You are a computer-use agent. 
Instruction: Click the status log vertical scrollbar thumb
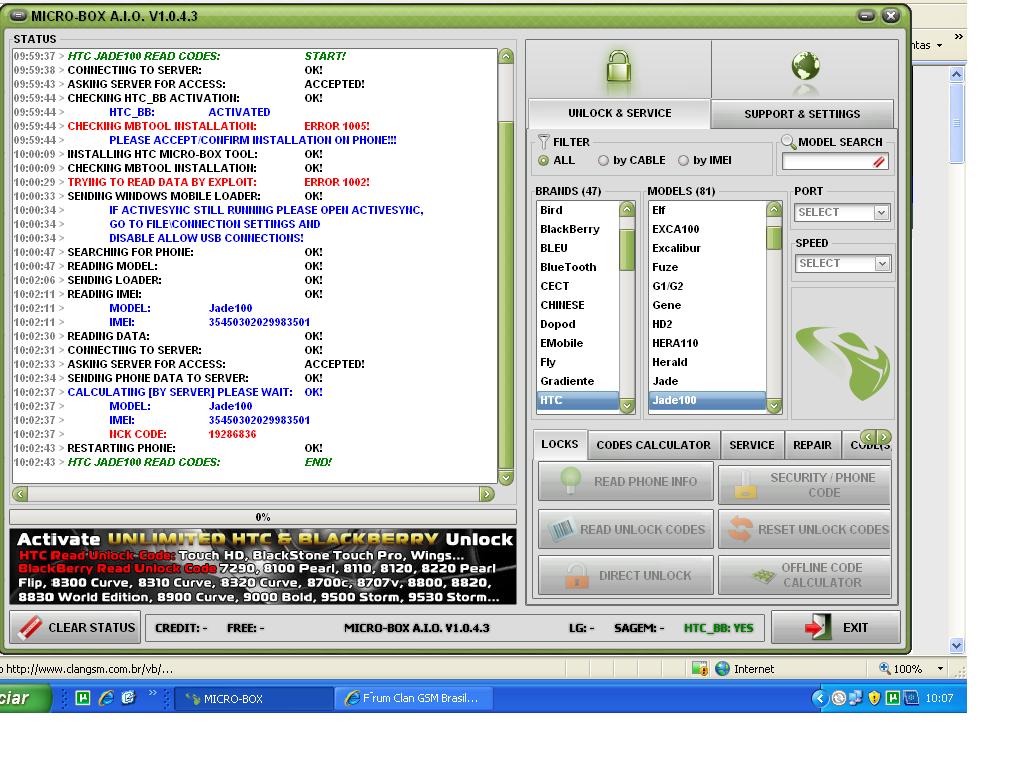506,294
